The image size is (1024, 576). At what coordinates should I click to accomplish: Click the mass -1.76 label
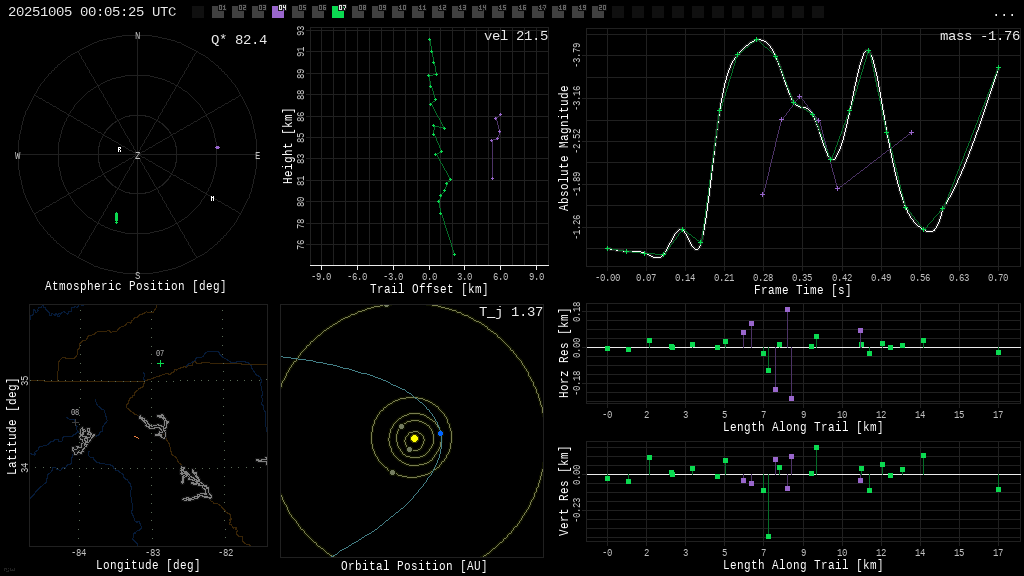pos(979,36)
